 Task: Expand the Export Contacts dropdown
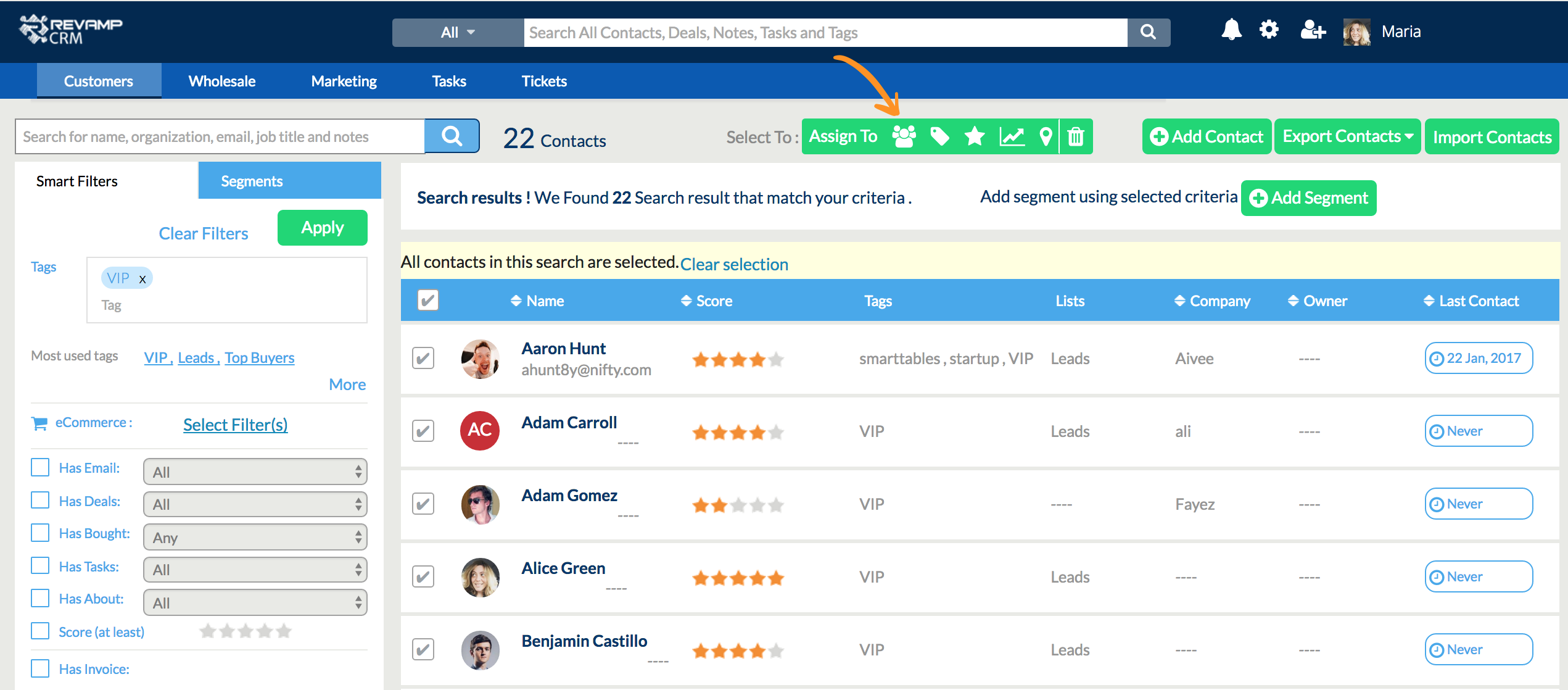click(x=1347, y=136)
